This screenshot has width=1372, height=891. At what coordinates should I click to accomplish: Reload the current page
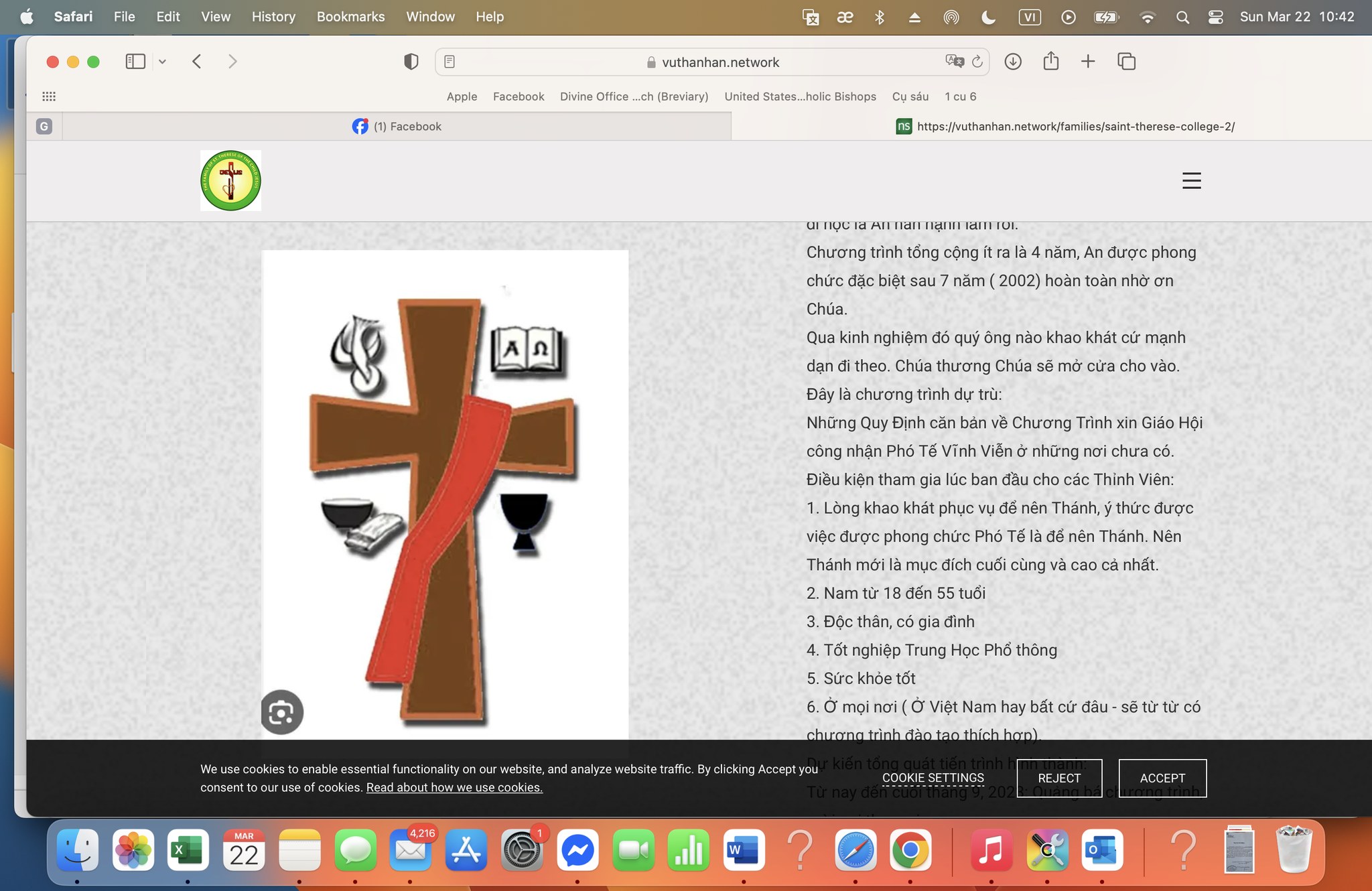(x=977, y=62)
